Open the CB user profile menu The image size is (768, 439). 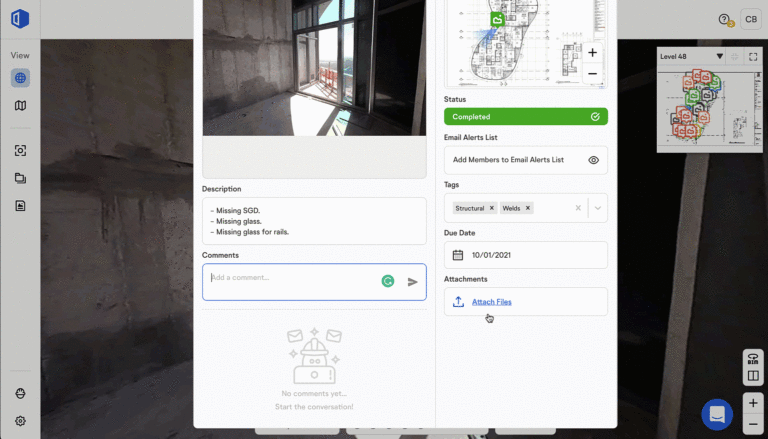point(750,19)
